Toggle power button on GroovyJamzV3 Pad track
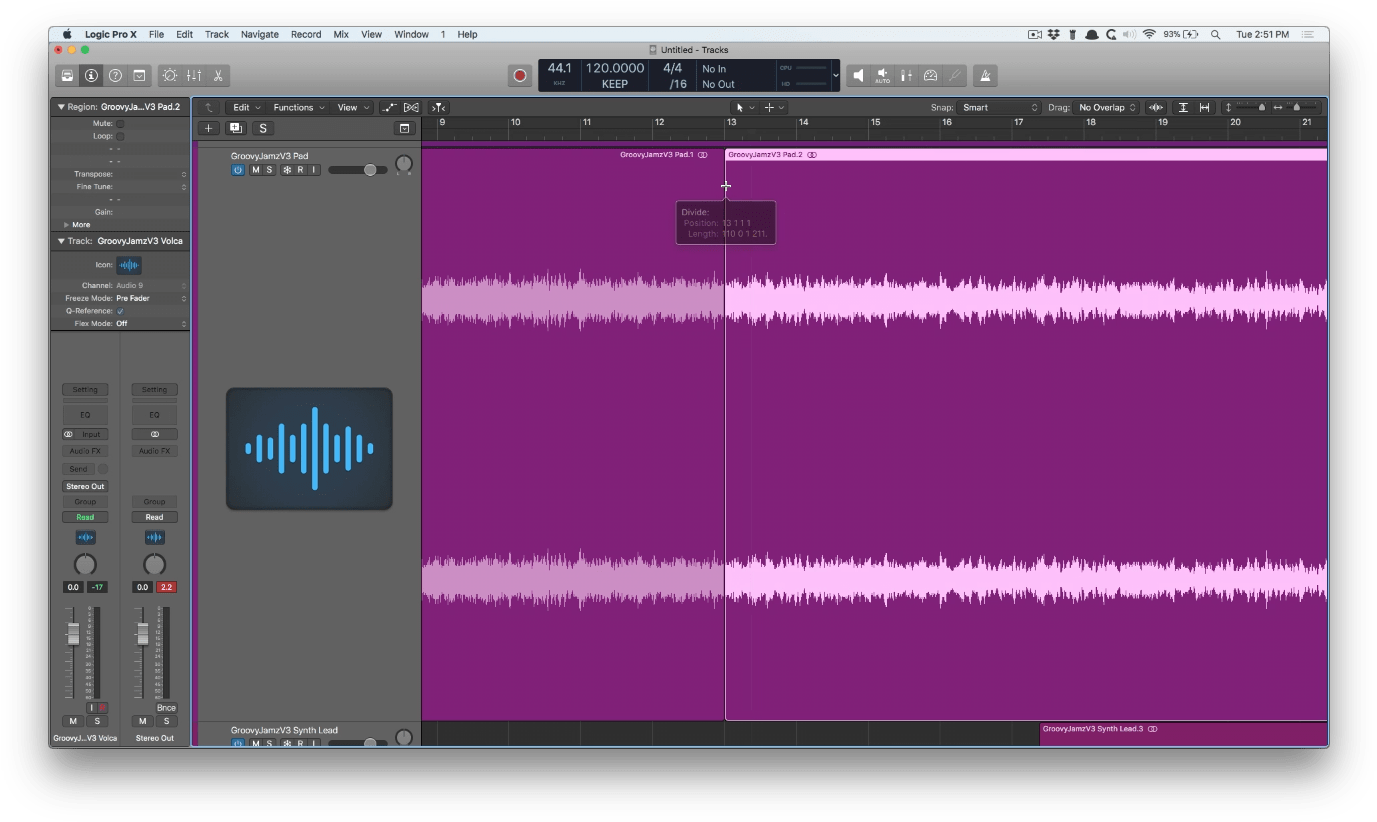 click(238, 170)
